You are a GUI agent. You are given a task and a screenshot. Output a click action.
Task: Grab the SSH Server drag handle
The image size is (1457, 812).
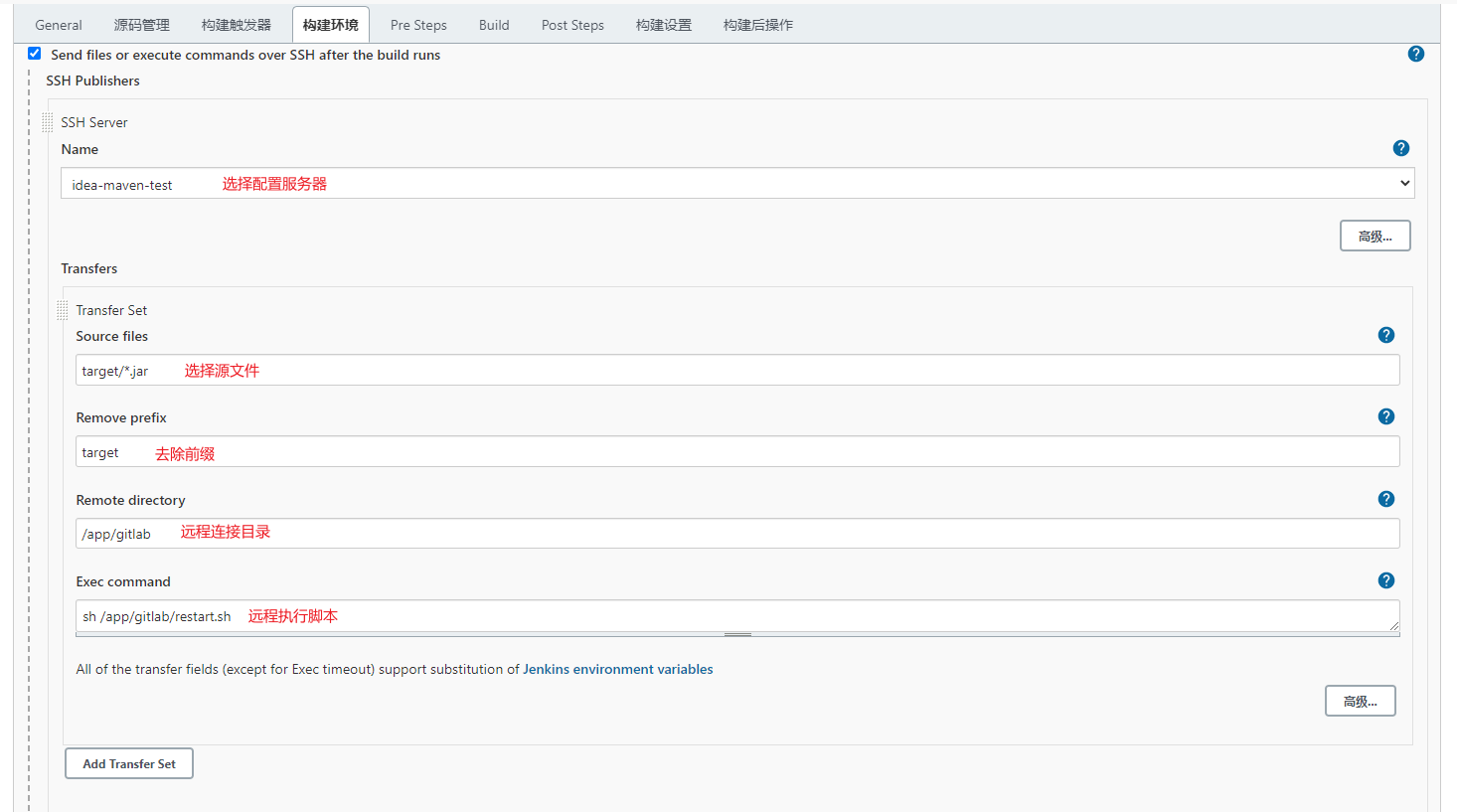(x=48, y=122)
